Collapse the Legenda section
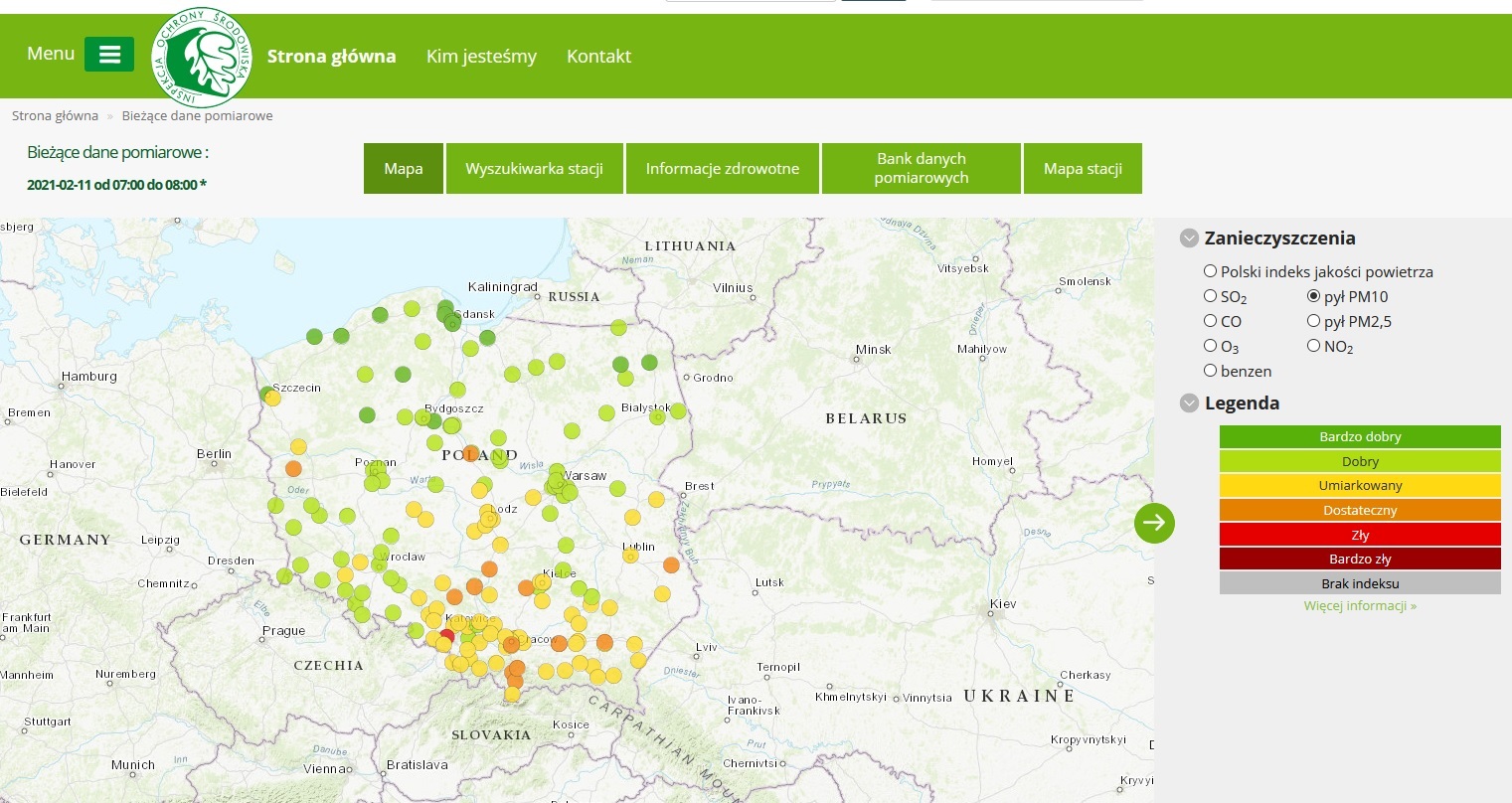 pos(1188,403)
